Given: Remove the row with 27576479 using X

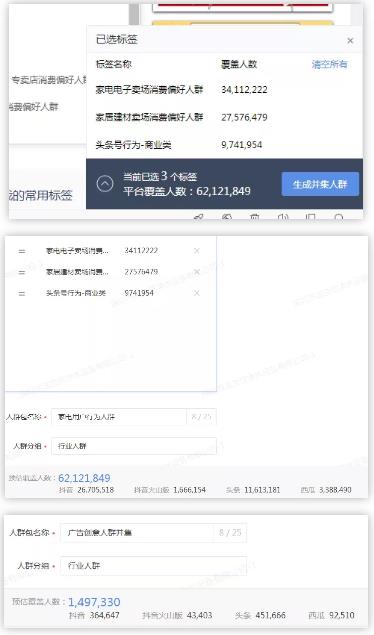Looking at the screenshot, I should click(x=197, y=272).
